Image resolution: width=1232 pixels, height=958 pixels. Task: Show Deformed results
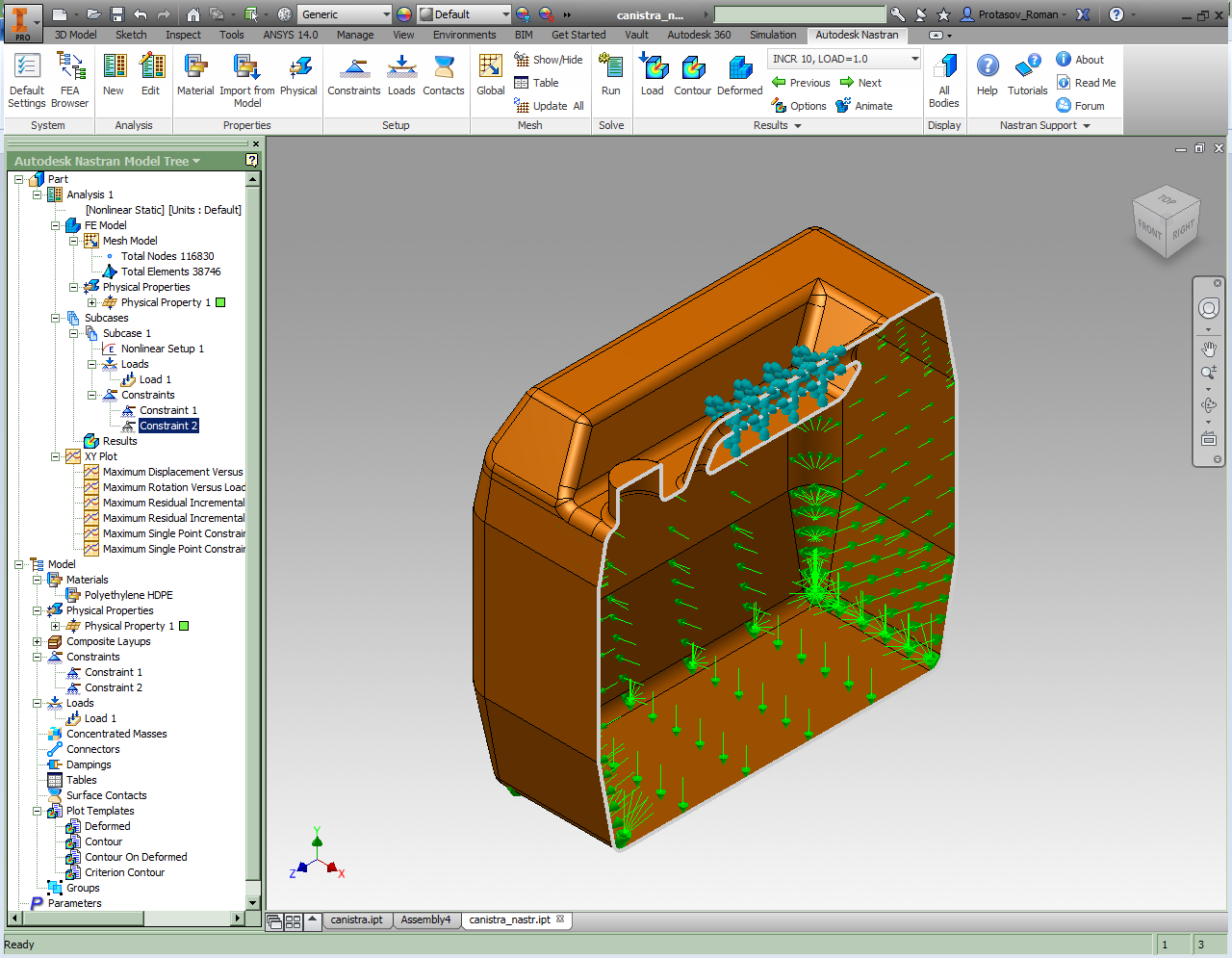tap(740, 75)
